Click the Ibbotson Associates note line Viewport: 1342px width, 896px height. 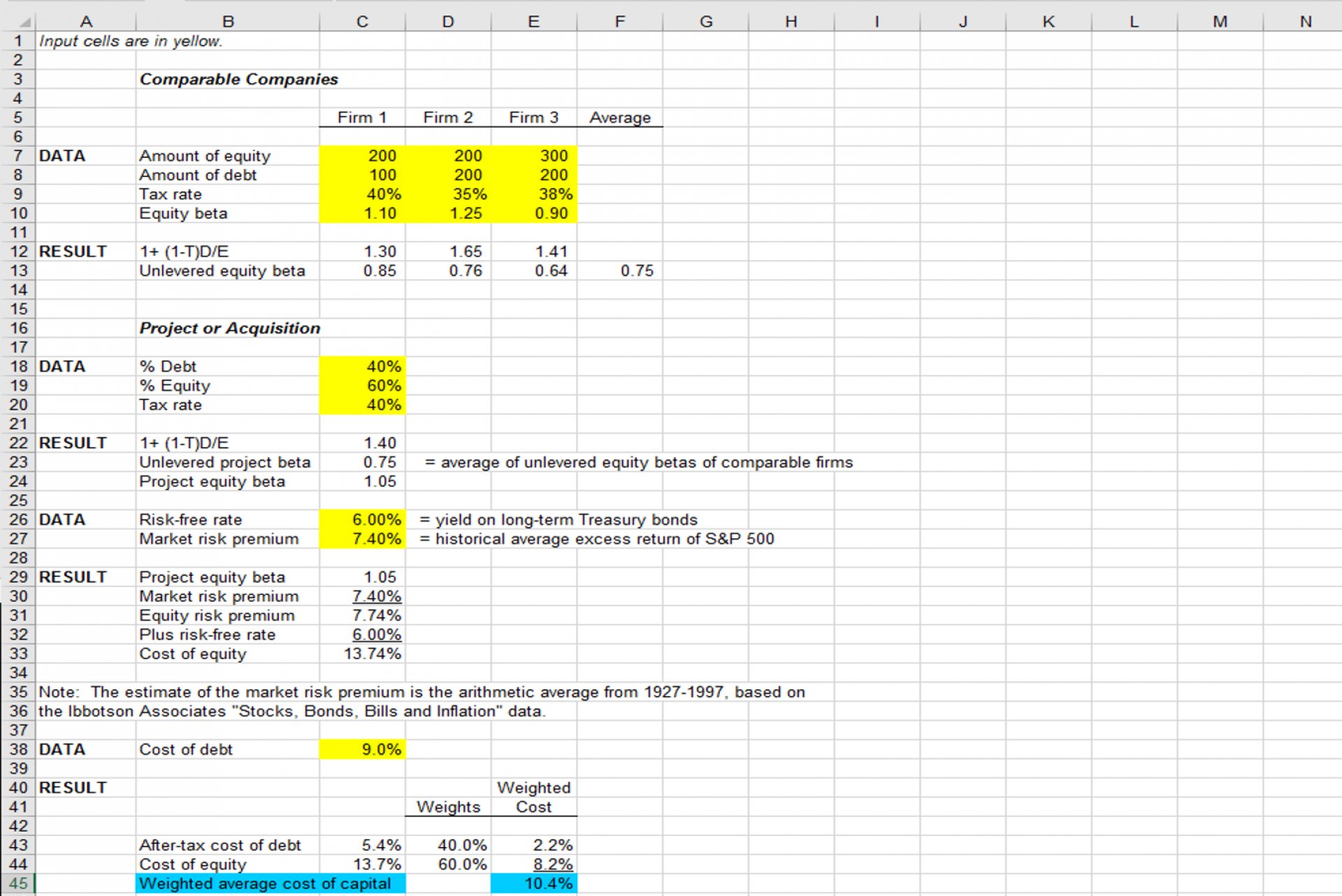(x=291, y=711)
